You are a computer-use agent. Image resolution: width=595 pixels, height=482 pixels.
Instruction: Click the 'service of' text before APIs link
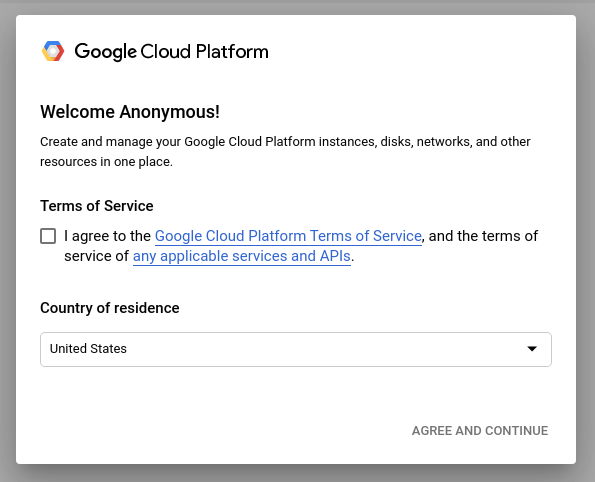(96, 256)
